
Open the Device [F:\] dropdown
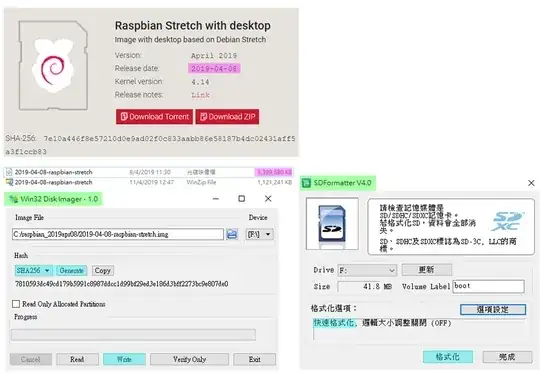pos(260,234)
